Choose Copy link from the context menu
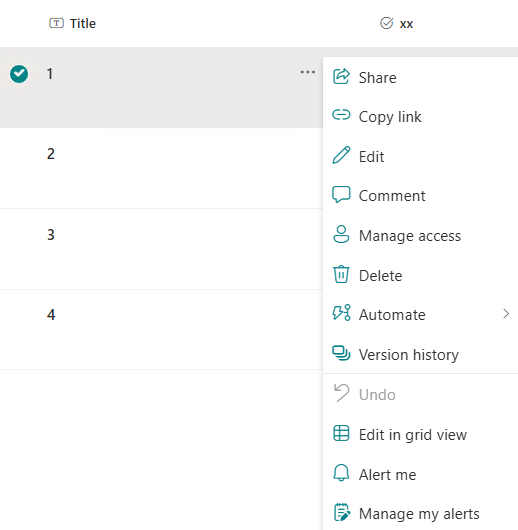Screen dimensions: 518x530 (420, 117)
